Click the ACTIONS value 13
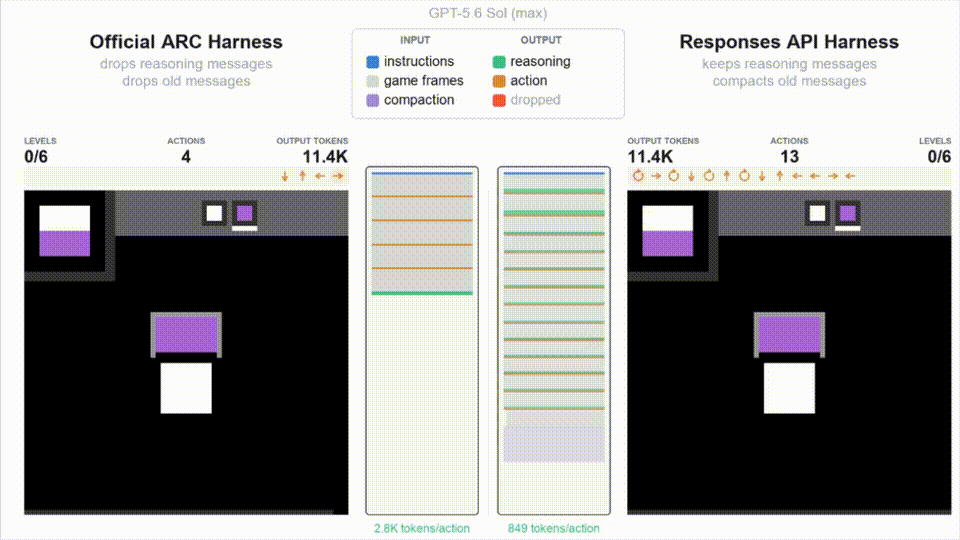Viewport: 960px width, 540px height. pyautogui.click(x=789, y=157)
